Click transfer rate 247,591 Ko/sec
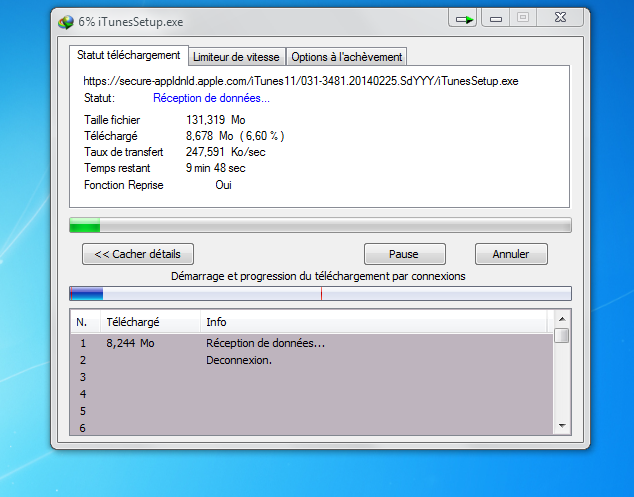The height and width of the screenshot is (497, 634). (x=226, y=152)
